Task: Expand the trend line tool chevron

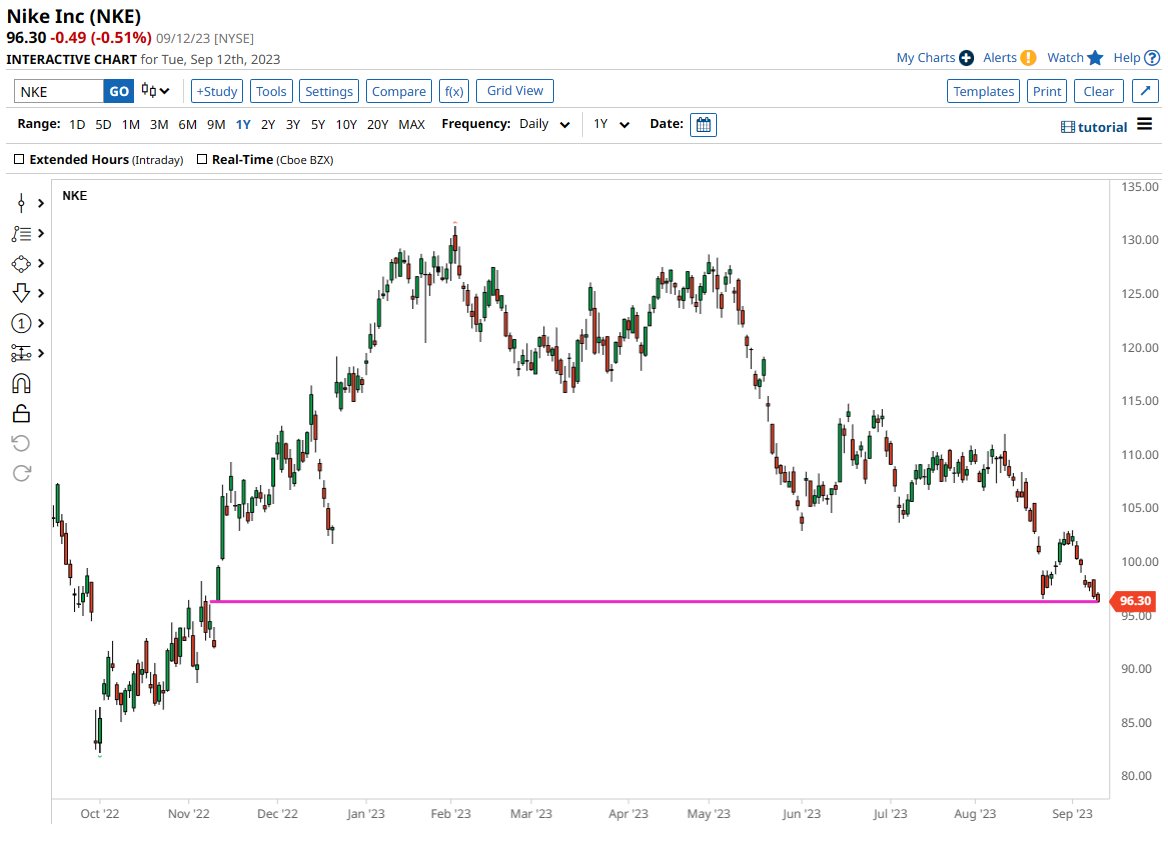Action: (41, 234)
